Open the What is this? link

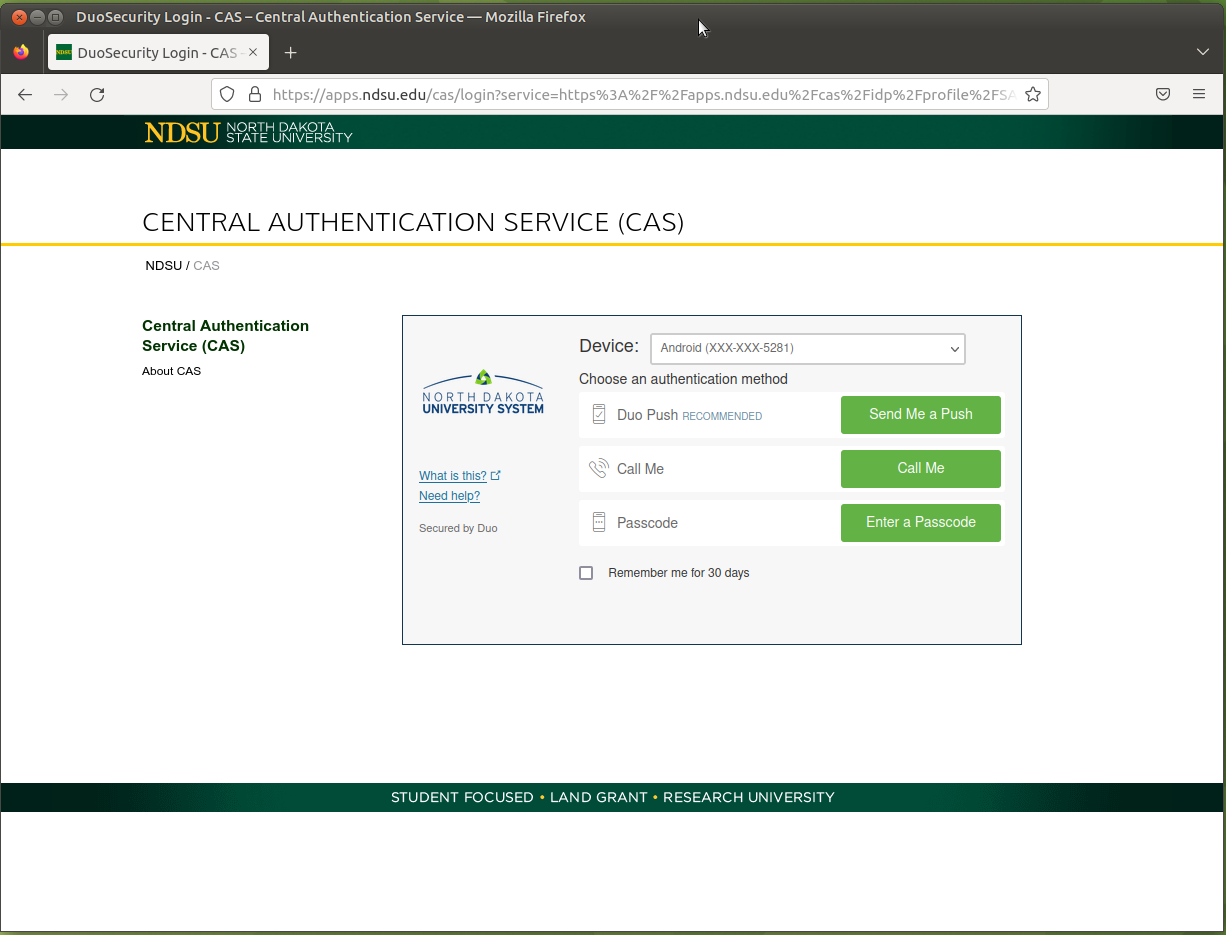tap(453, 476)
